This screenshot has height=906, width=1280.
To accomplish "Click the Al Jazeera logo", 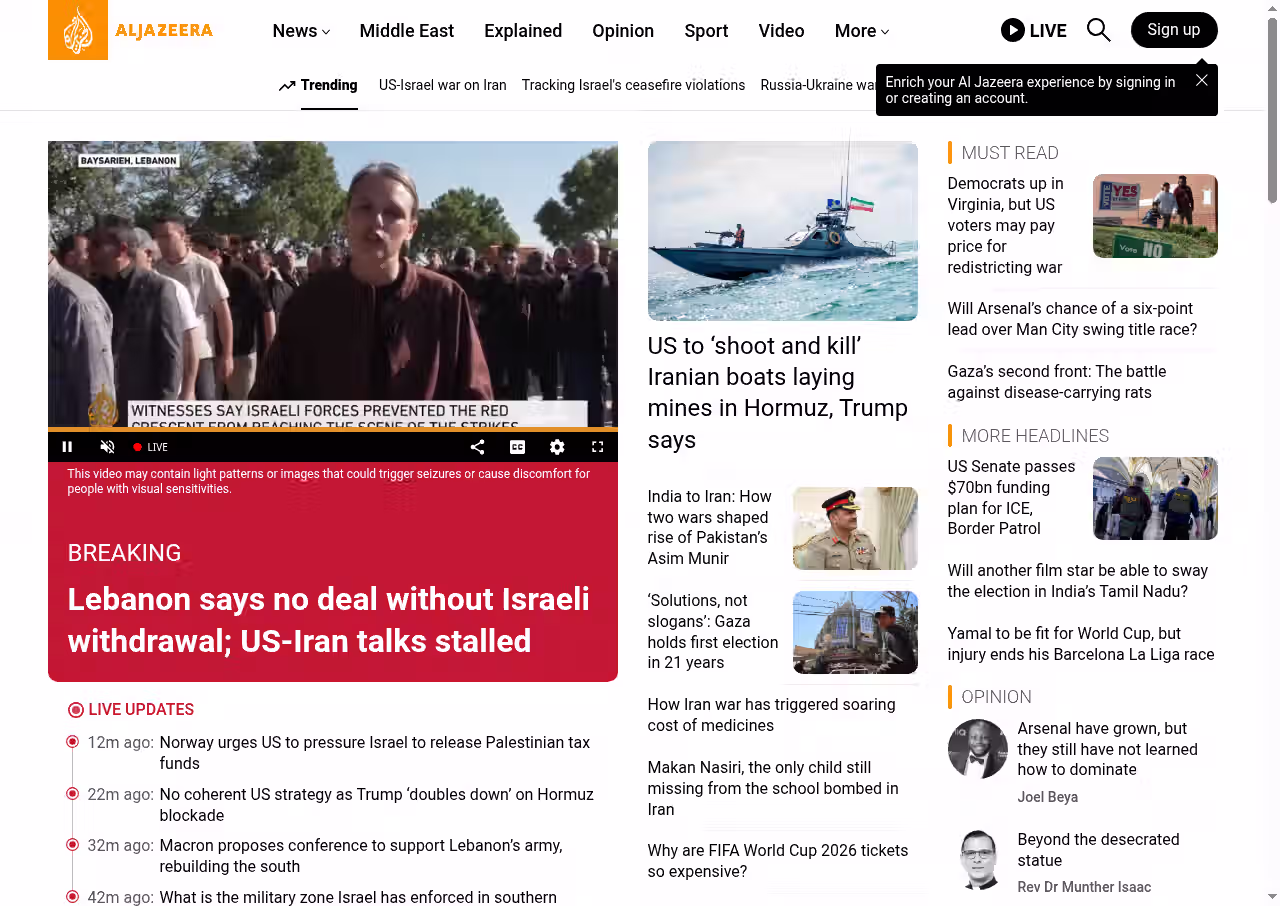I will [x=130, y=30].
